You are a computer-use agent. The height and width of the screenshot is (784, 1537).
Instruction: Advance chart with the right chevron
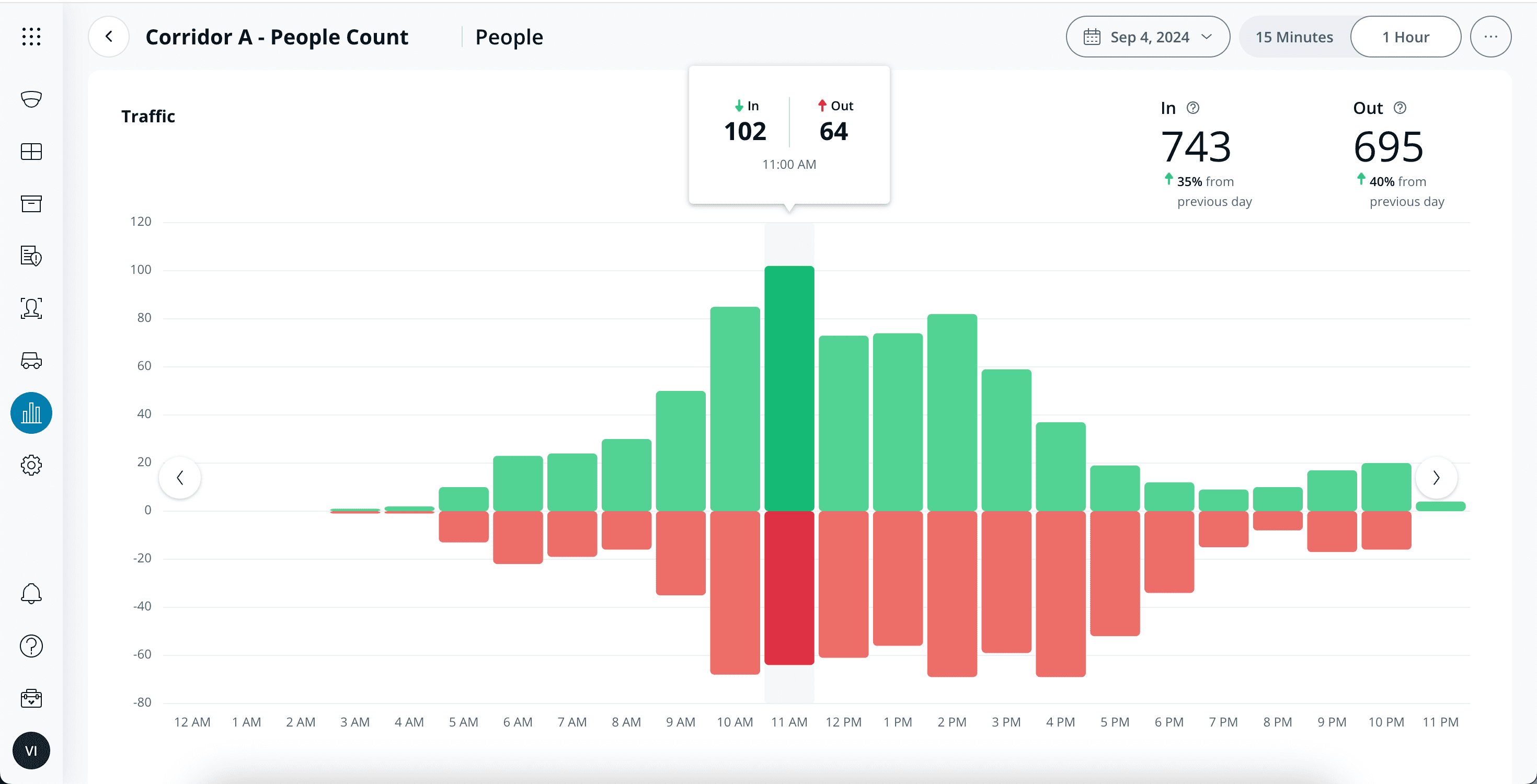[1436, 477]
